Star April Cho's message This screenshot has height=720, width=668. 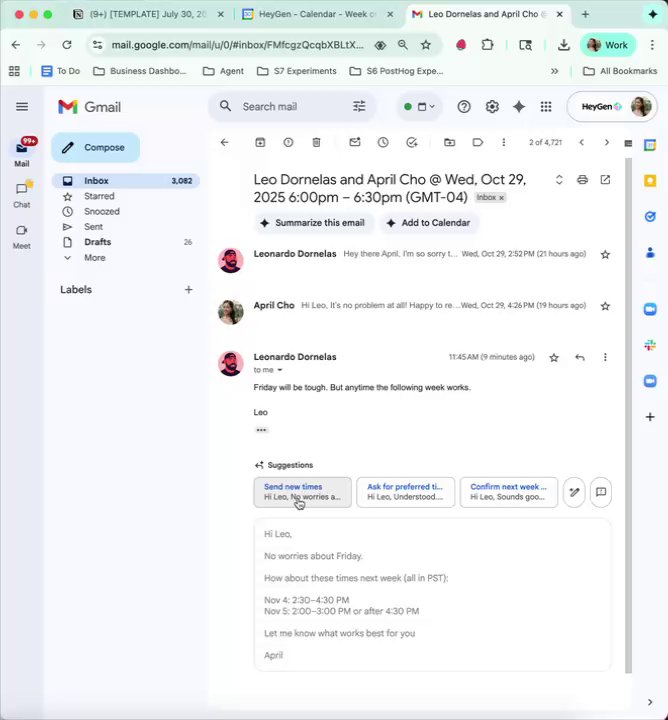(x=605, y=306)
